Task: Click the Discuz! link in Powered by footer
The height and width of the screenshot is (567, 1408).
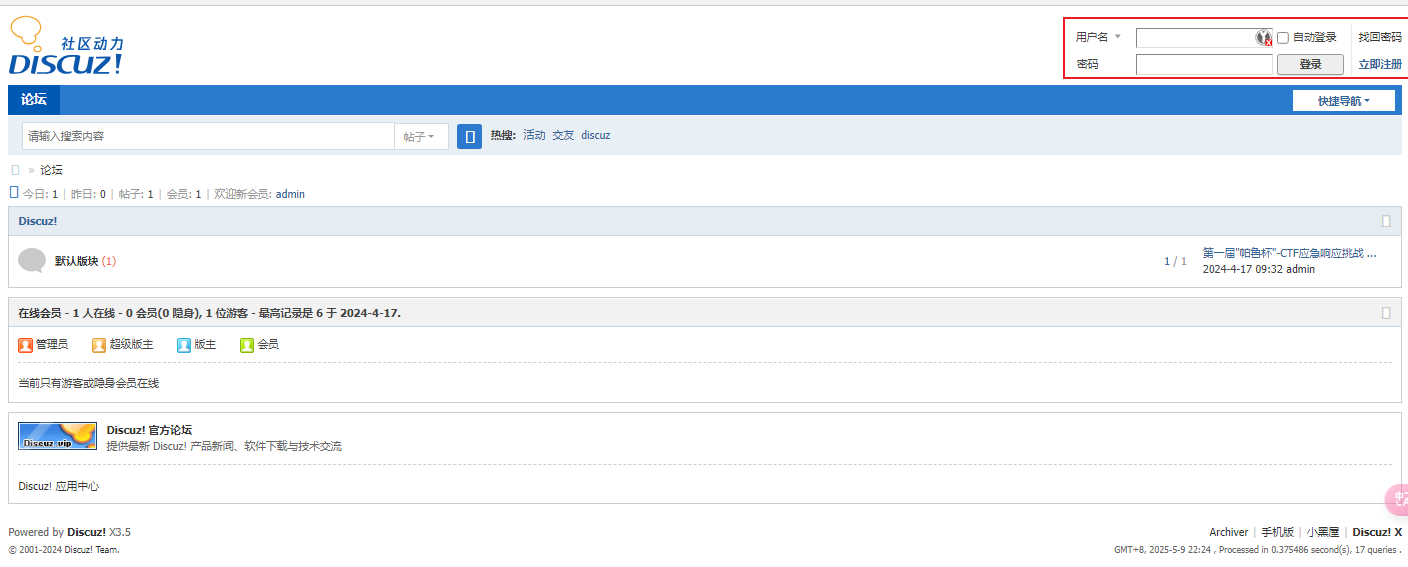Action: click(86, 532)
